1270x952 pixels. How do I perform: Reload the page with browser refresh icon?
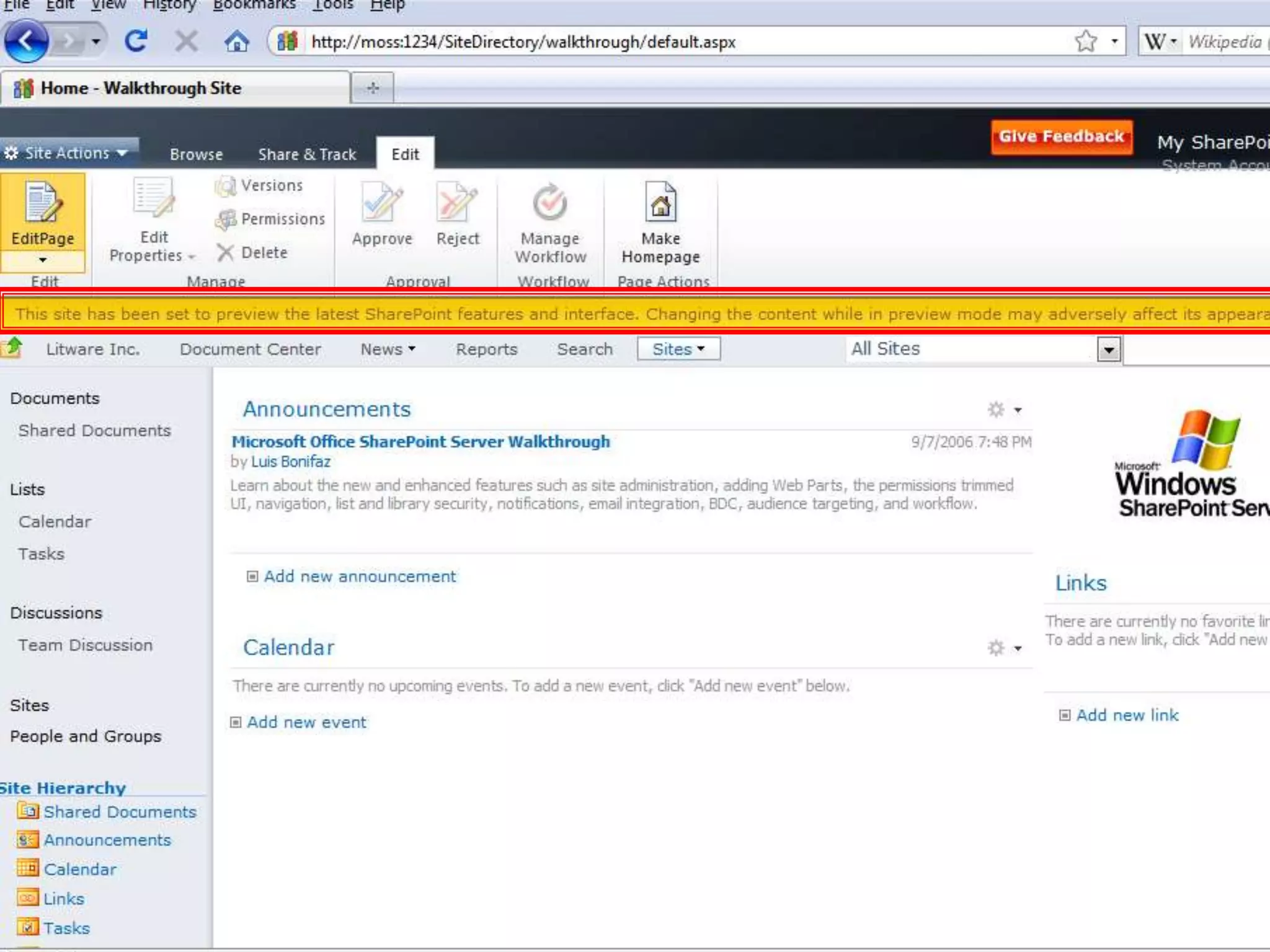tap(136, 42)
